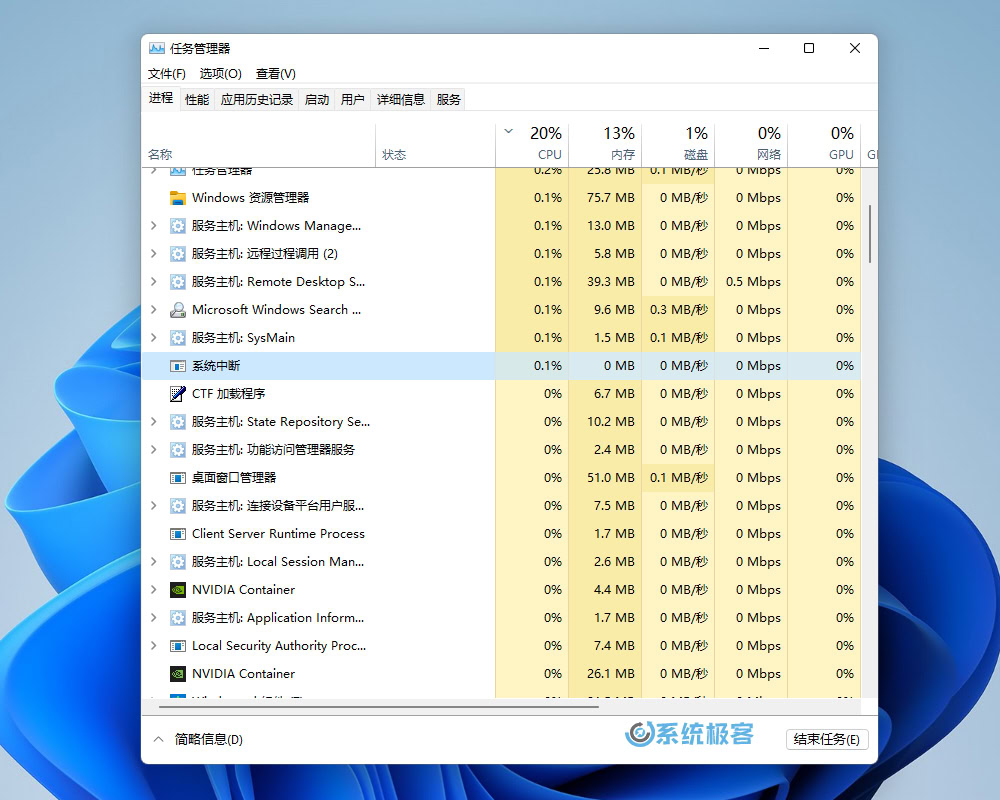Click the Microsoft Windows Search magnifier icon
The width and height of the screenshot is (1000, 800).
coord(178,310)
